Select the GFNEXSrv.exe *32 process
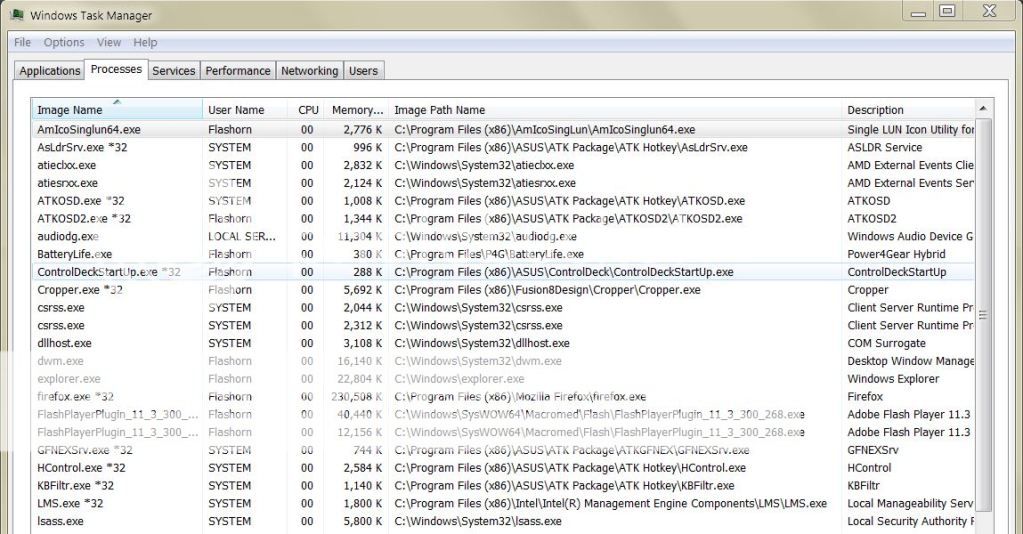Image resolution: width=1023 pixels, height=534 pixels. click(x=502, y=450)
